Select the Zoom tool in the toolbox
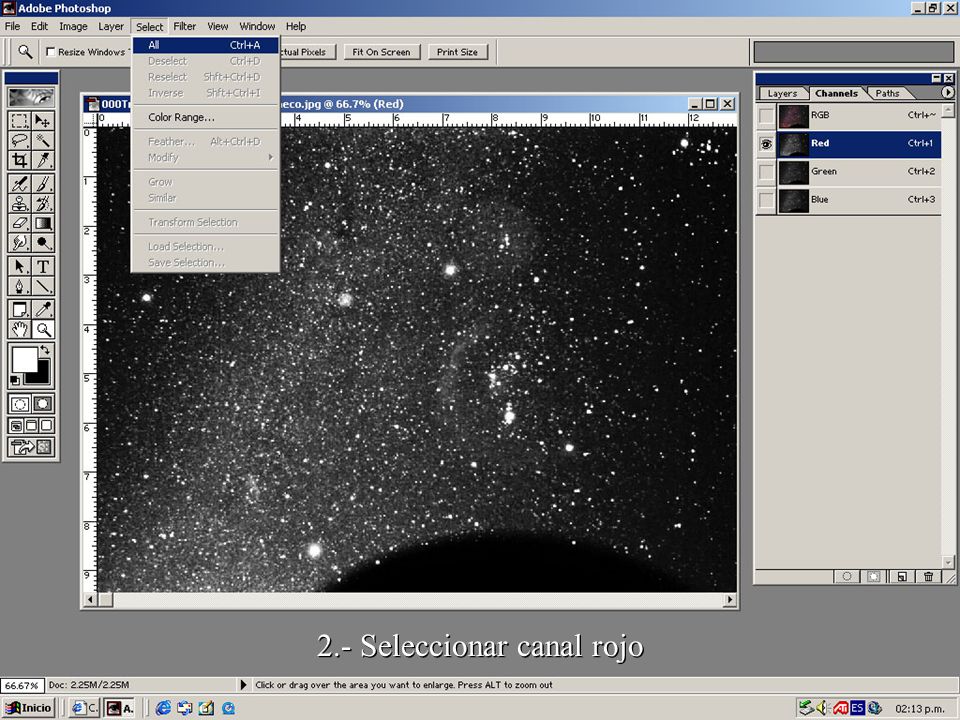The height and width of the screenshot is (720, 960). tap(43, 329)
